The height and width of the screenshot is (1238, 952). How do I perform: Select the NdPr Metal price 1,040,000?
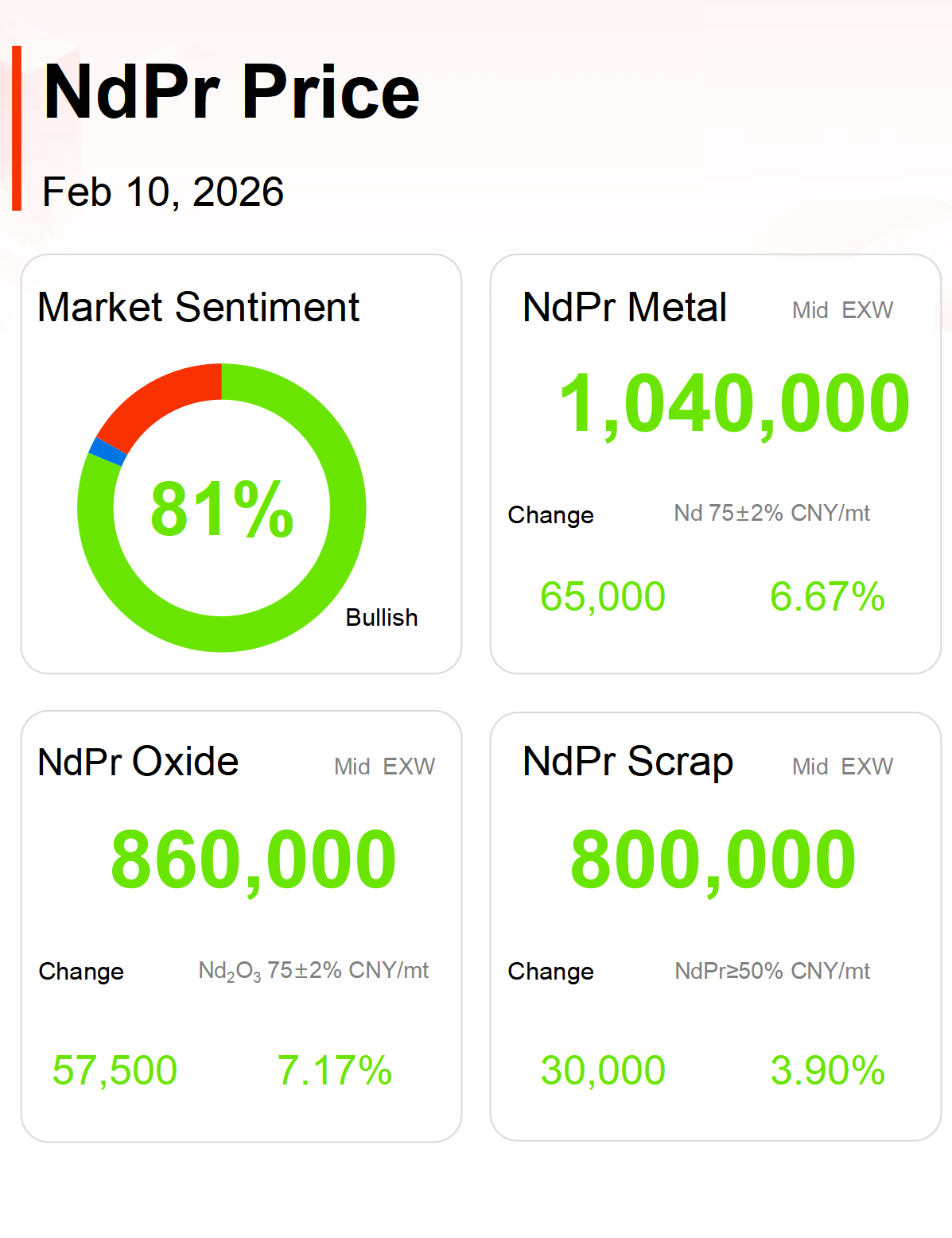tap(734, 404)
